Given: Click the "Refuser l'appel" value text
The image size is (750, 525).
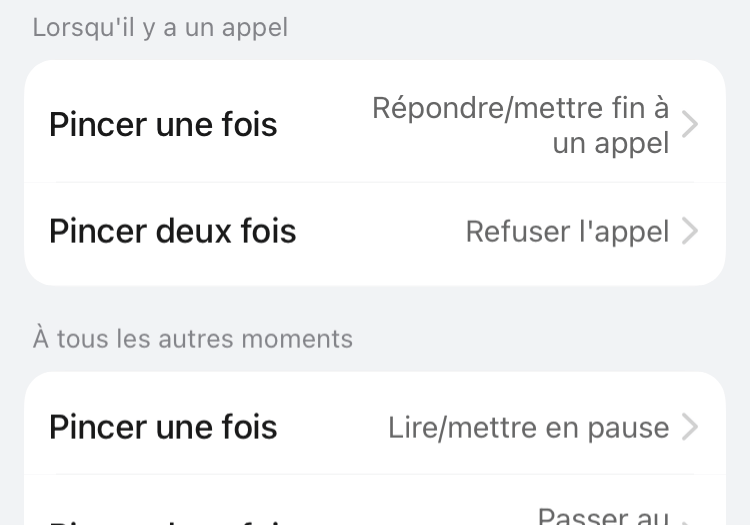Looking at the screenshot, I should tap(567, 232).
